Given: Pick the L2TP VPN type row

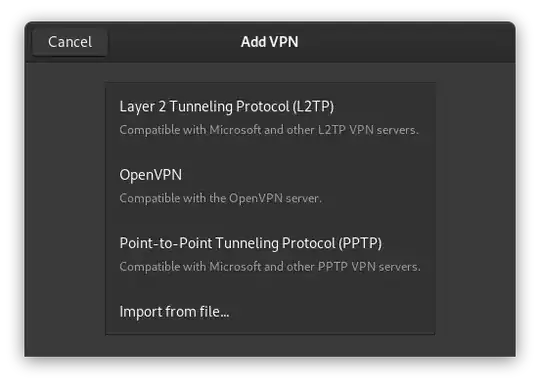Looking at the screenshot, I should (x=270, y=117).
